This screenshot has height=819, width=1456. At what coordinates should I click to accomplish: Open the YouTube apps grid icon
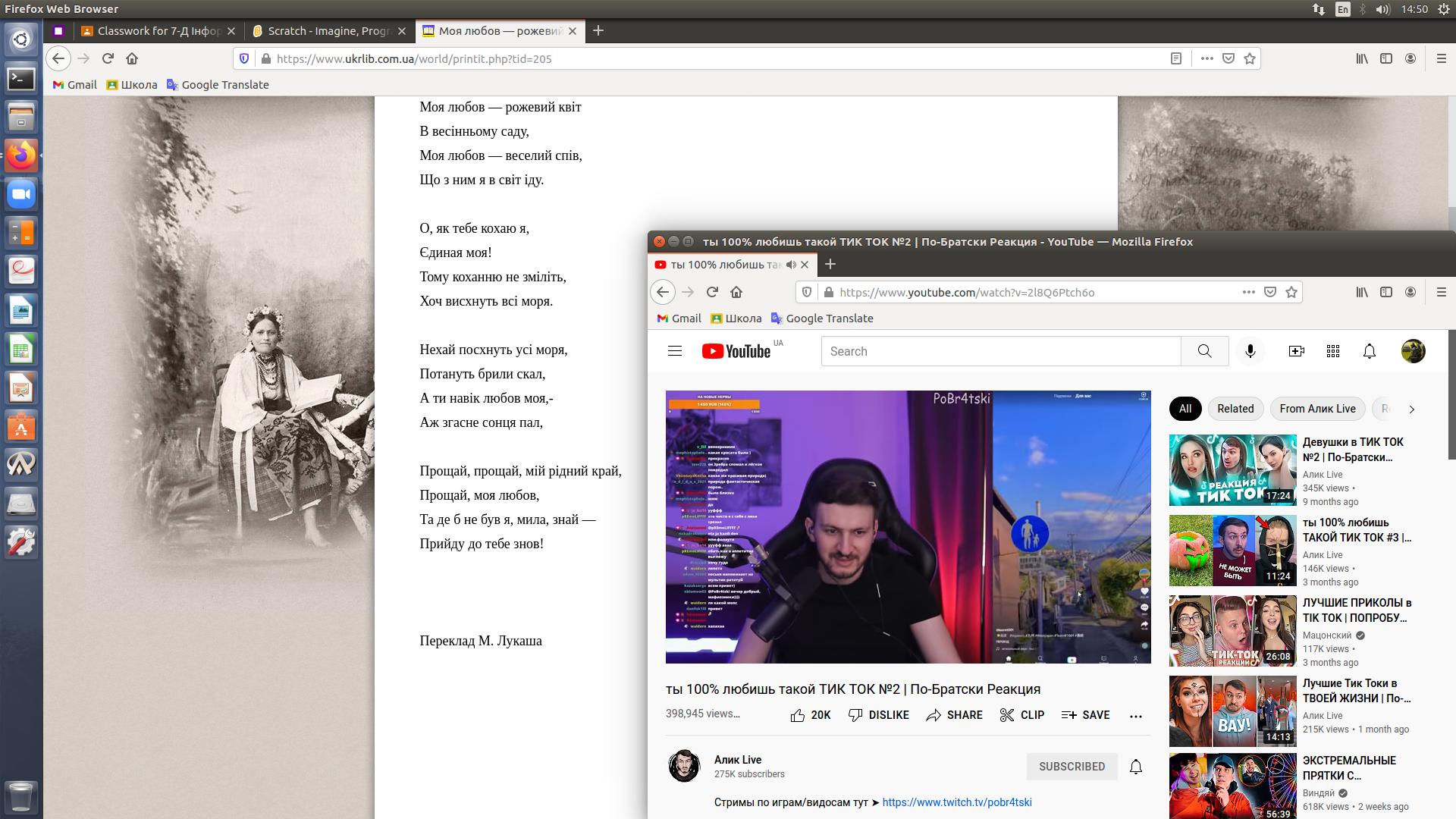point(1333,351)
